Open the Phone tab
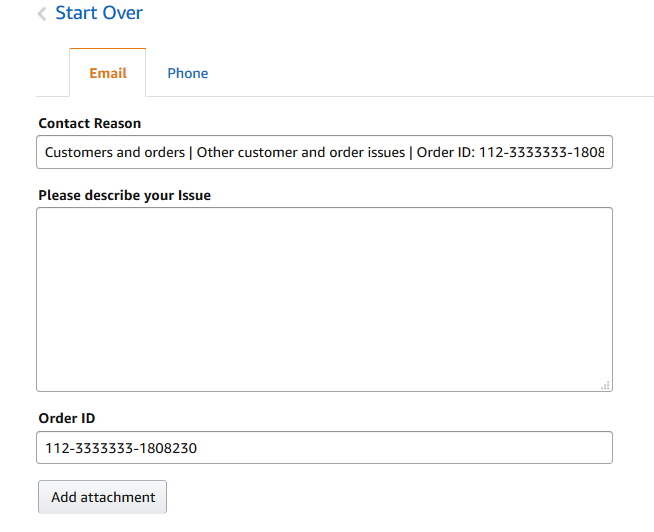This screenshot has width=654, height=532. (x=188, y=73)
